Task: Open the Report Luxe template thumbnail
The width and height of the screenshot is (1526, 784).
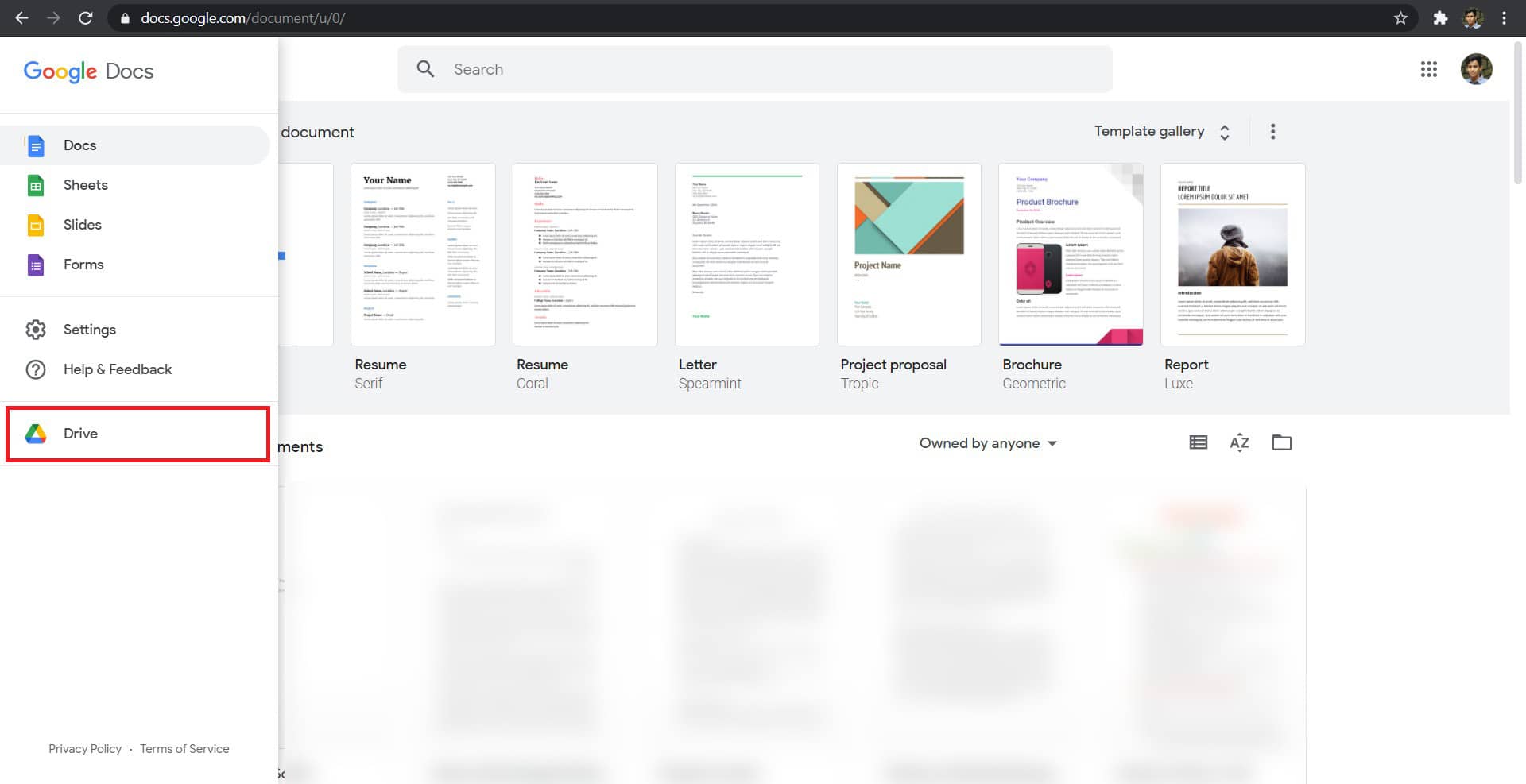Action: coord(1233,255)
